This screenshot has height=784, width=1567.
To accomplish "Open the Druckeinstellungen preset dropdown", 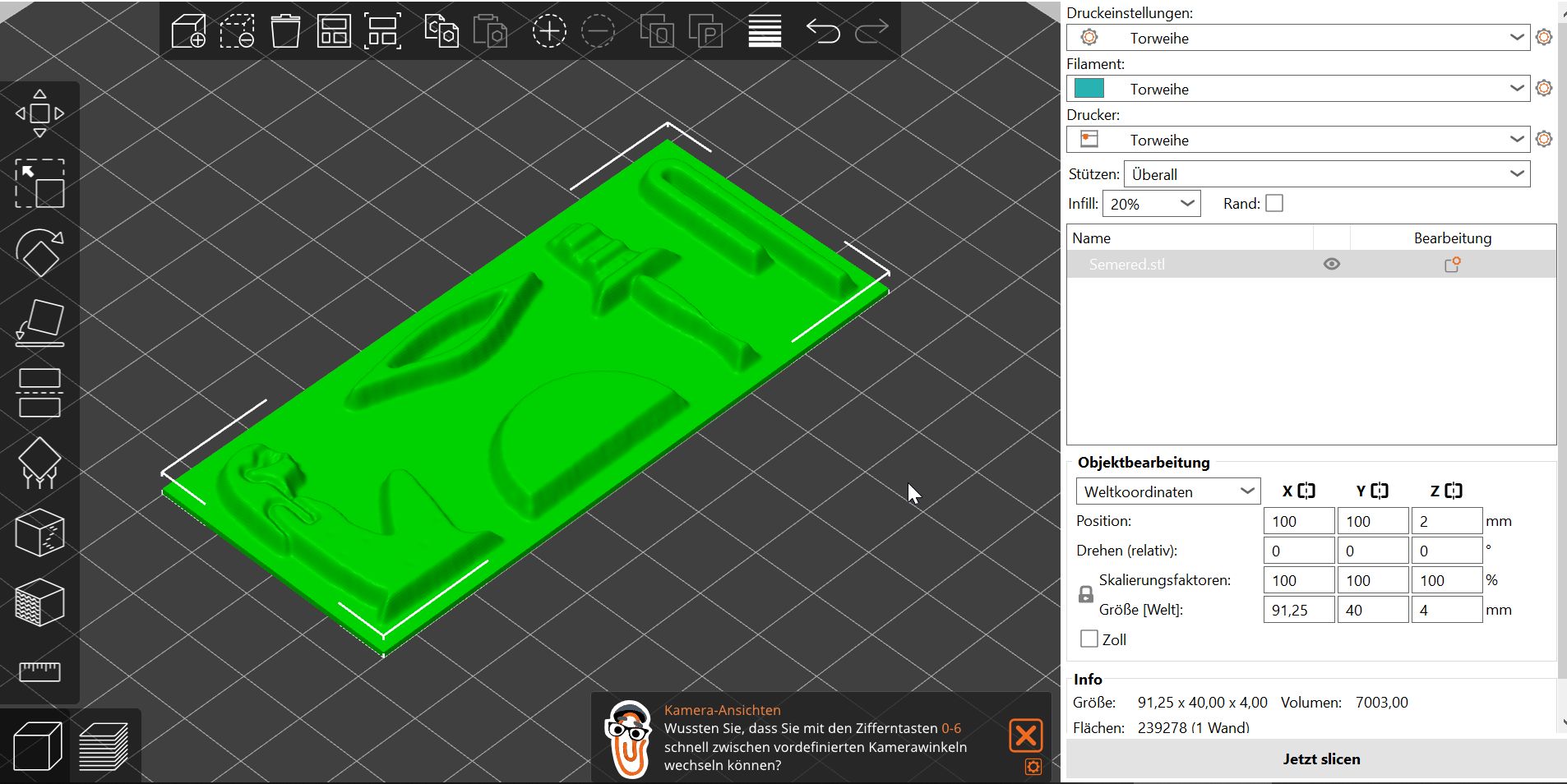I will point(1298,38).
